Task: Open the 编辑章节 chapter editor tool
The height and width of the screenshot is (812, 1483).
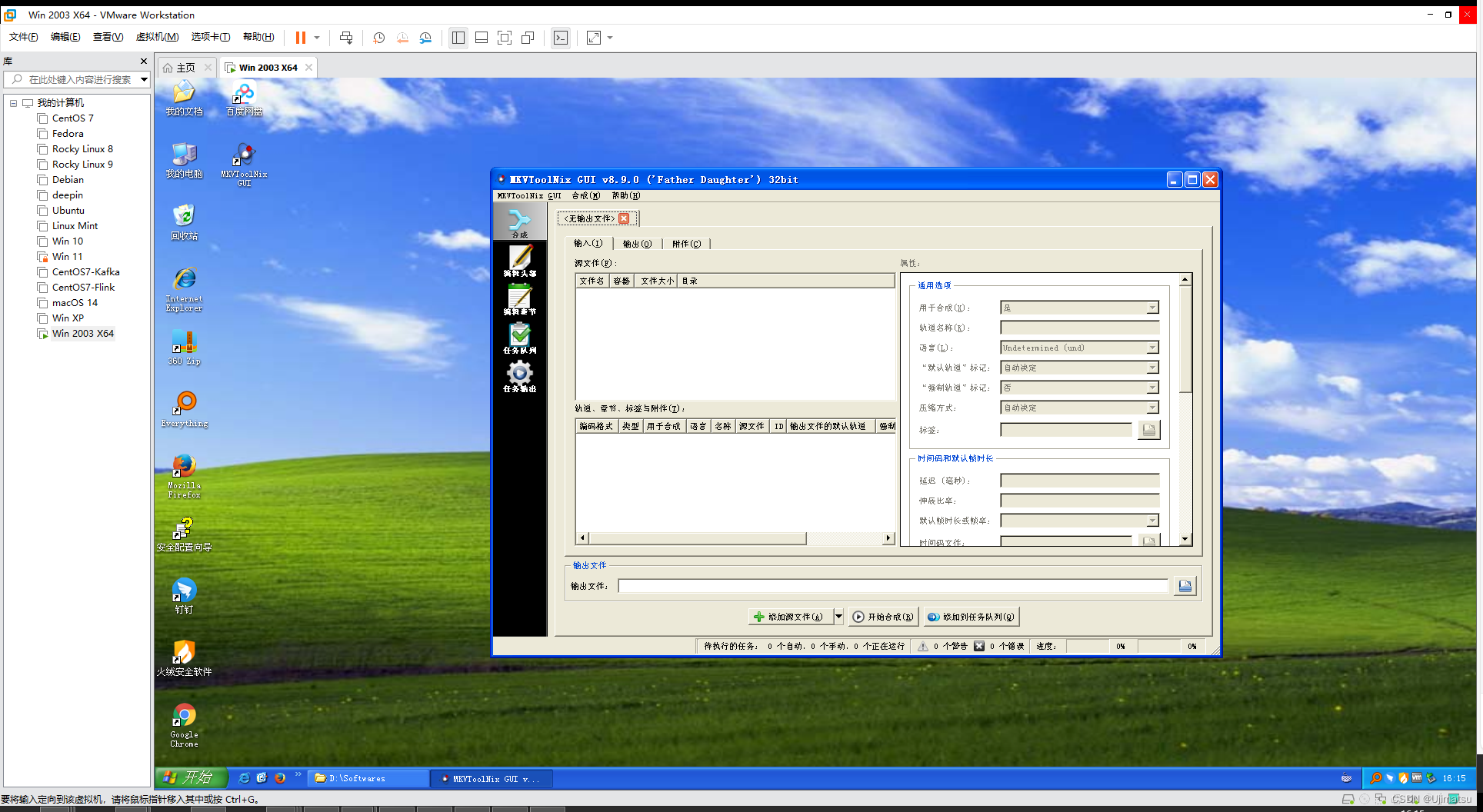Action: pyautogui.click(x=519, y=299)
